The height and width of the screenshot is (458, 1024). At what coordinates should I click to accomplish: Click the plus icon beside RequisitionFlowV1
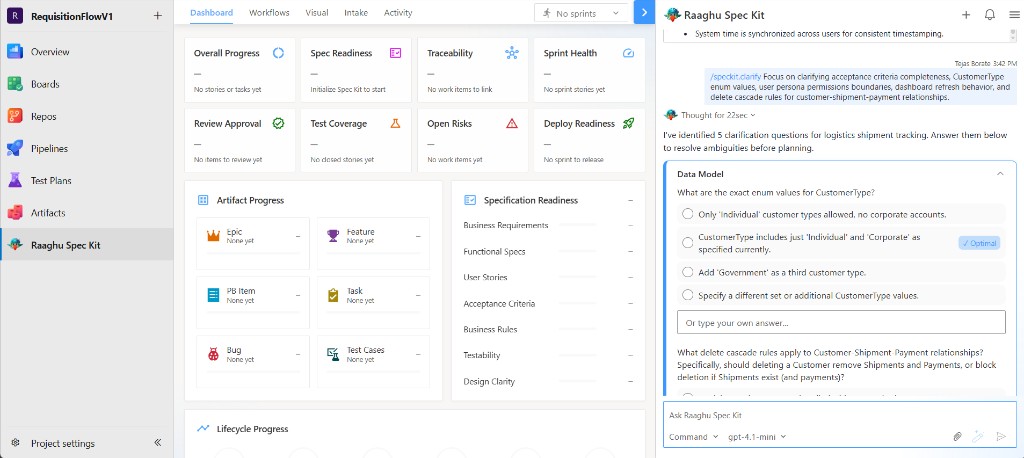[x=157, y=16]
